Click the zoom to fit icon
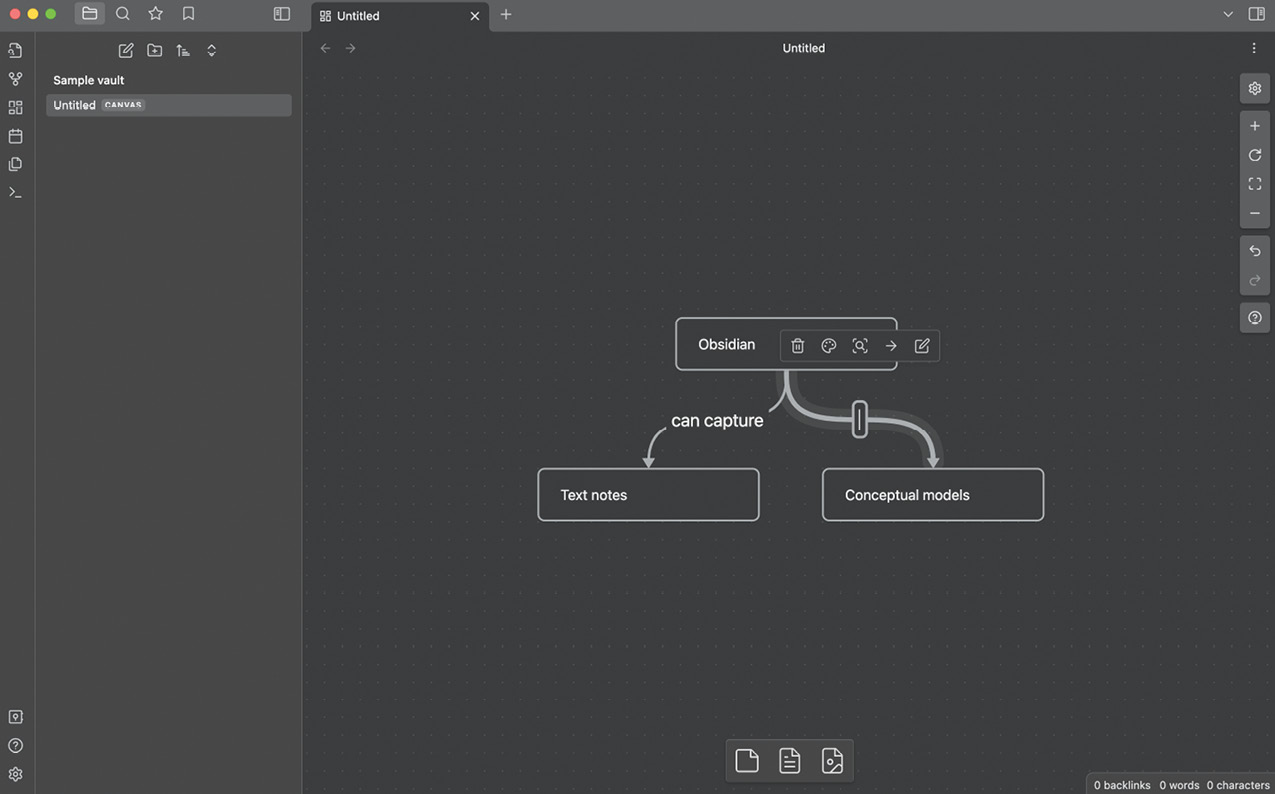Viewport: 1275px width, 794px height. pyautogui.click(x=1254, y=184)
